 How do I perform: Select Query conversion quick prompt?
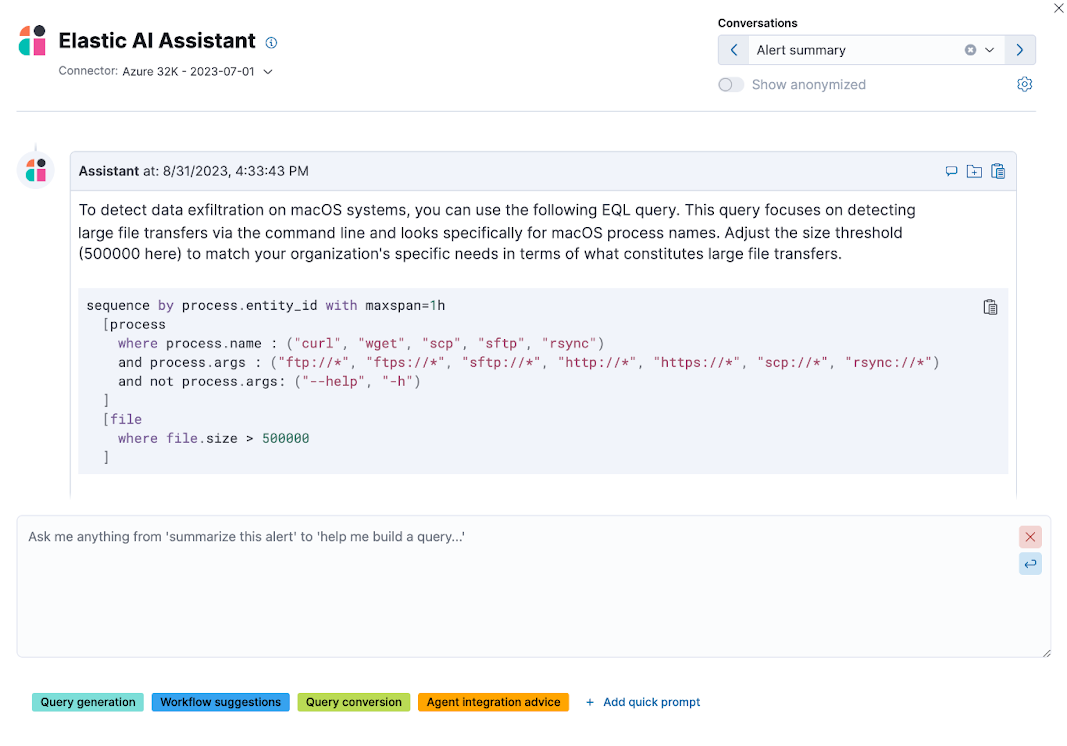pyautogui.click(x=354, y=702)
